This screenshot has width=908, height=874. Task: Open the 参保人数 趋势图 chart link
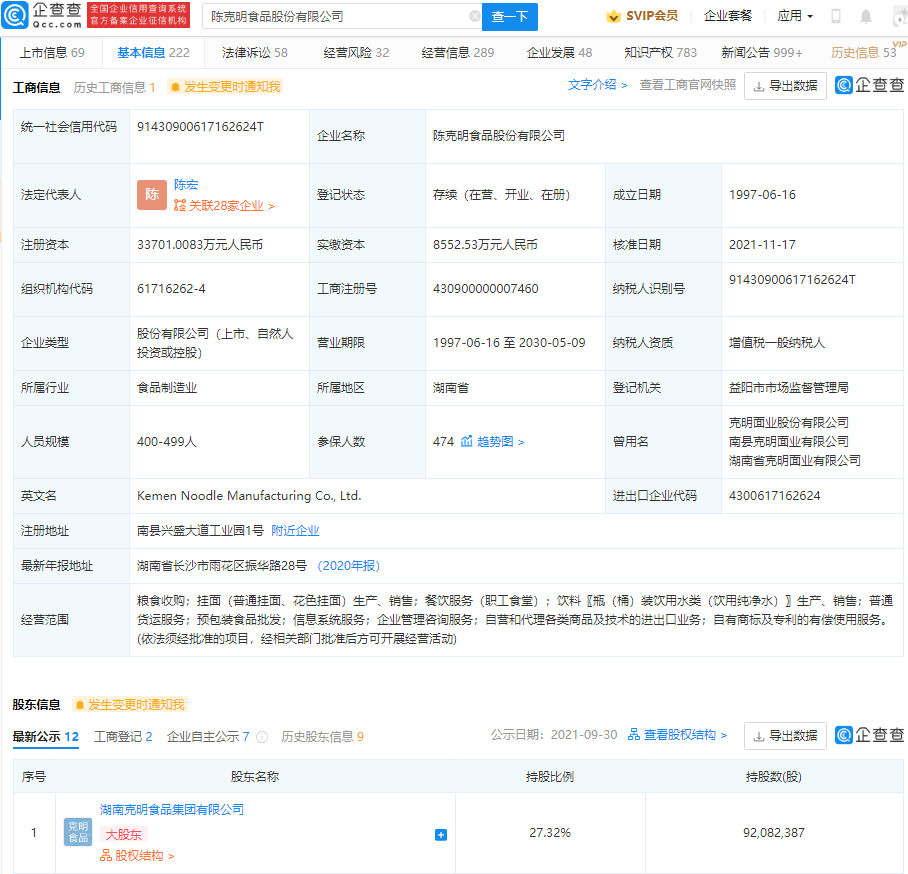click(x=493, y=441)
